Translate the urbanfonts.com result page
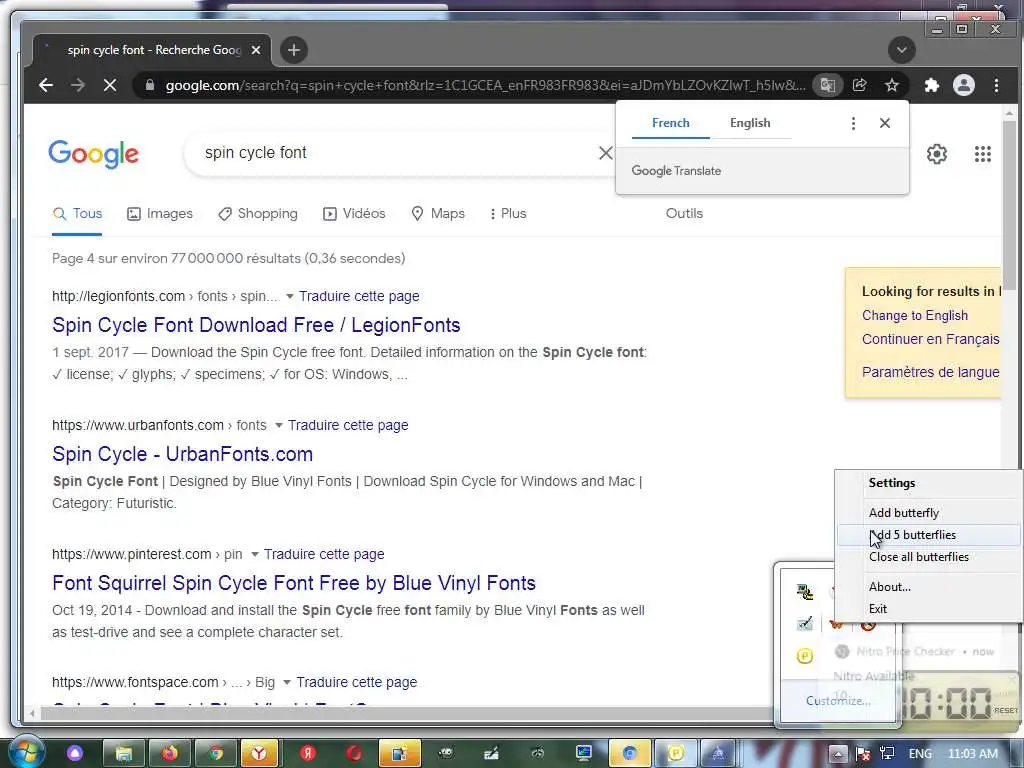Image resolution: width=1024 pixels, height=768 pixels. [348, 425]
